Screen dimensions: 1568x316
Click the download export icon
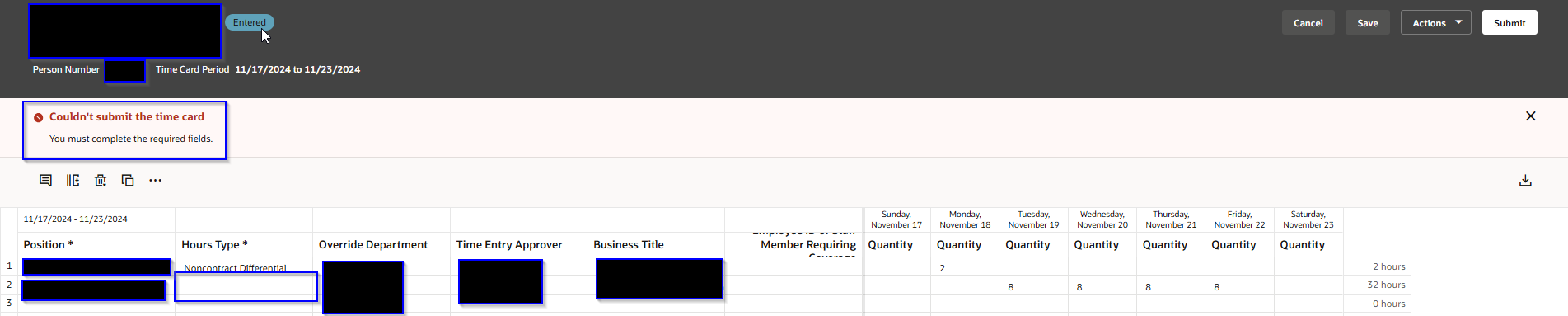click(x=1525, y=180)
